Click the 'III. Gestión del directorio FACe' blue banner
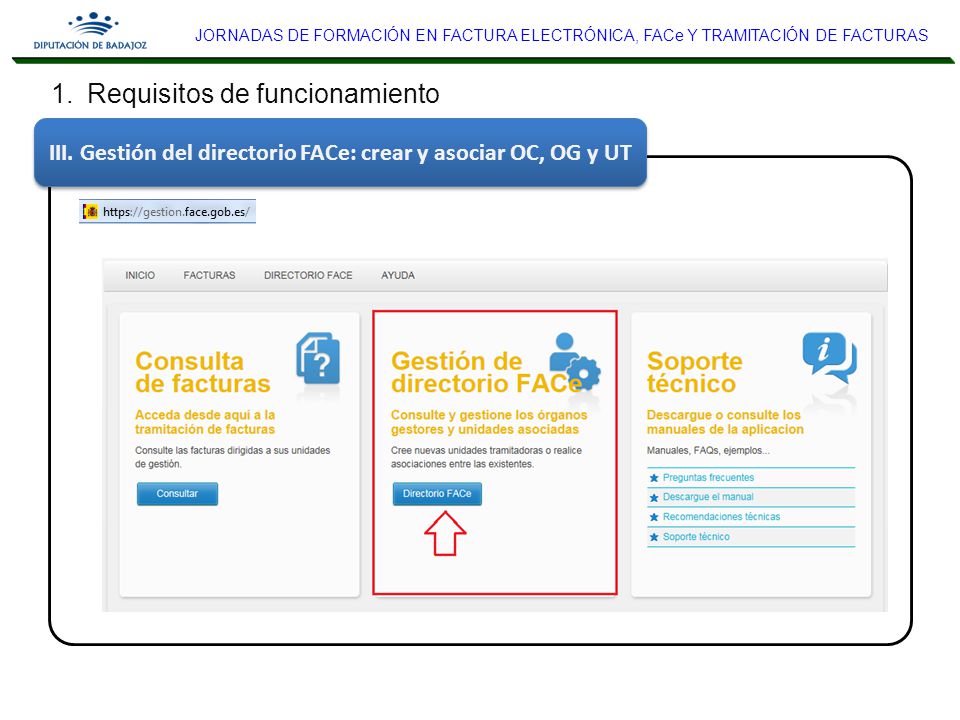 pyautogui.click(x=340, y=152)
